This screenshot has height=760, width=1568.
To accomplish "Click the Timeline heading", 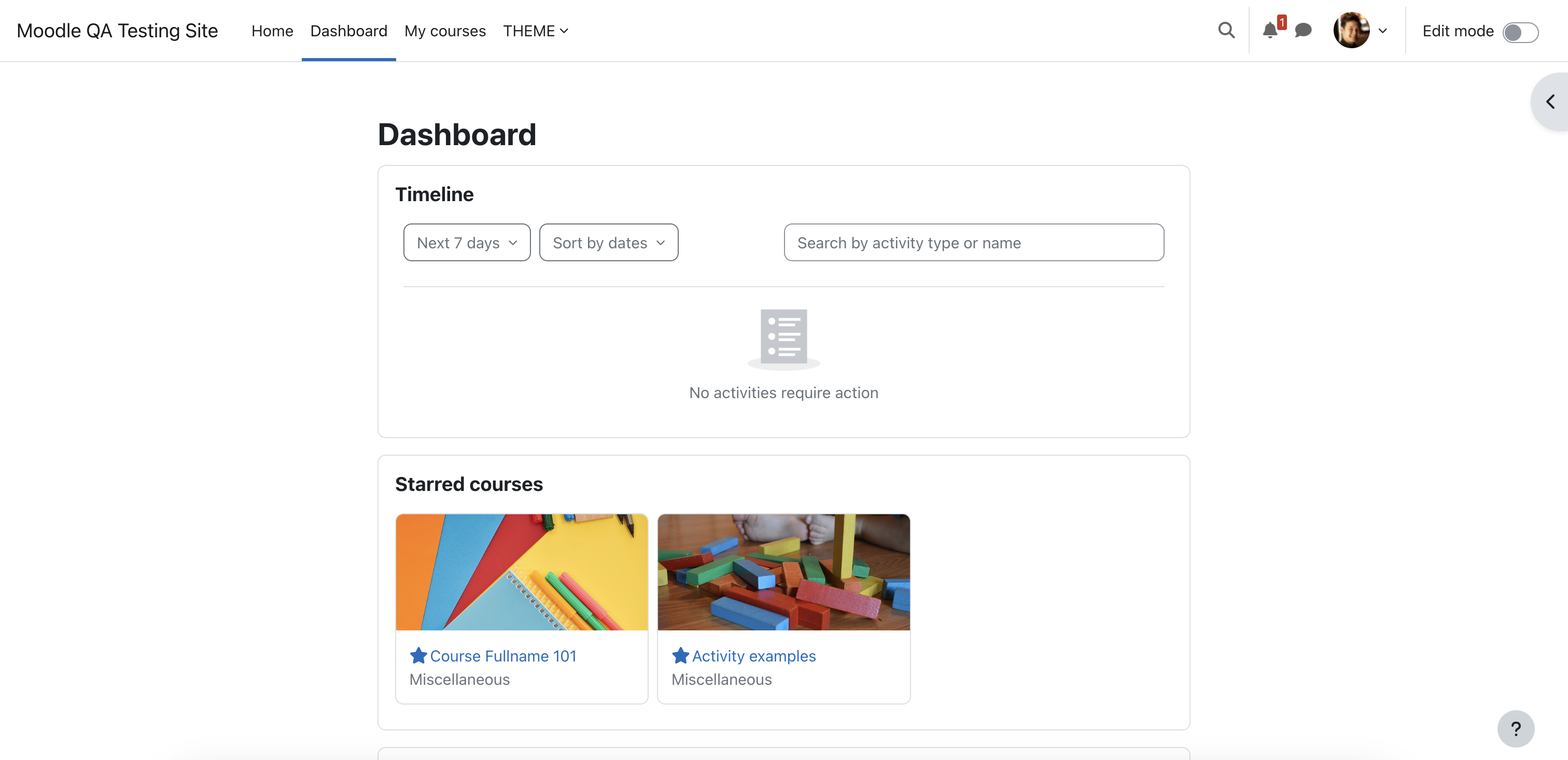I will [x=434, y=194].
